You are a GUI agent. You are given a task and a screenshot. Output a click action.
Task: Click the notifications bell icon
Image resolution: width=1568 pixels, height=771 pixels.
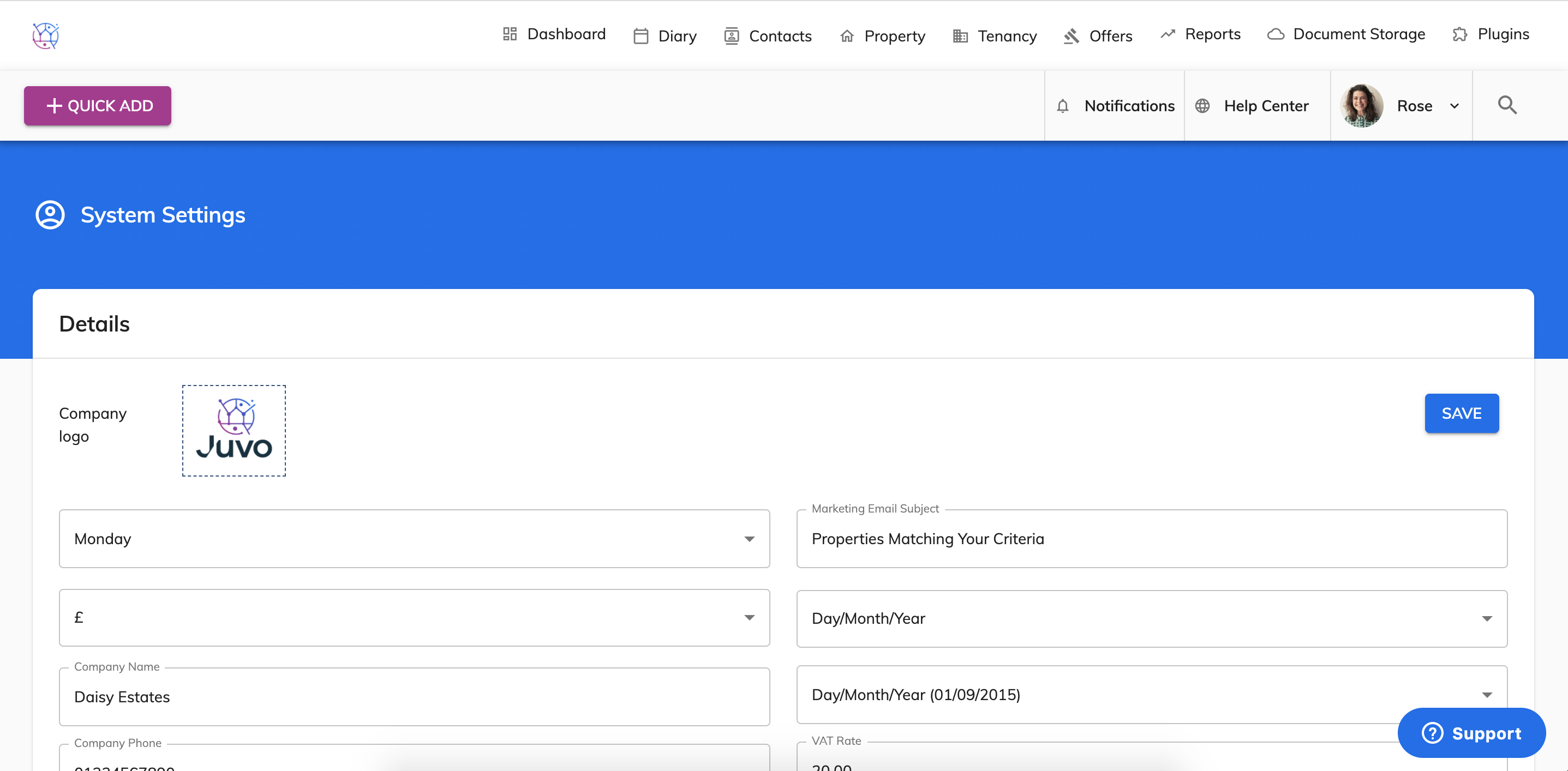tap(1062, 106)
